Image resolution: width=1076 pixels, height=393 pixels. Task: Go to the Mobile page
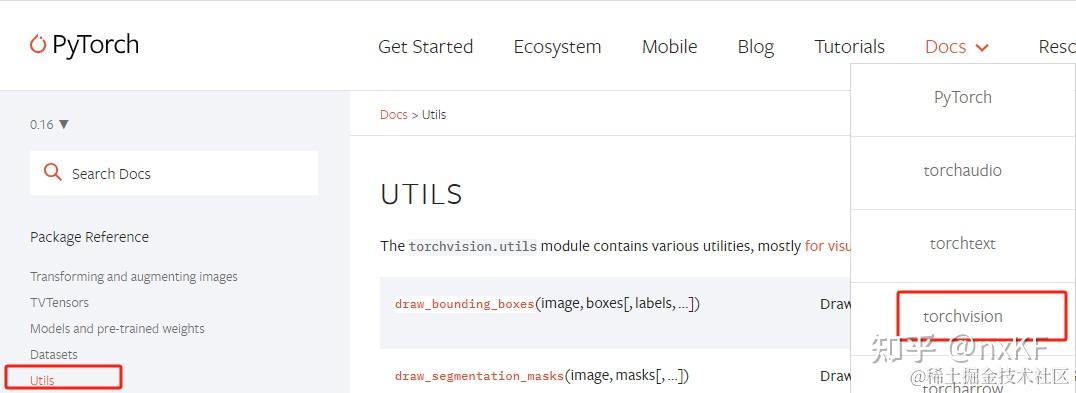click(x=669, y=47)
